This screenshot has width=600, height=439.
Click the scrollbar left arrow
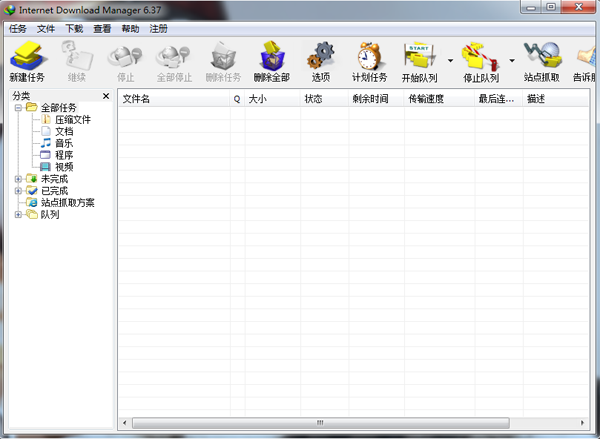(124, 423)
